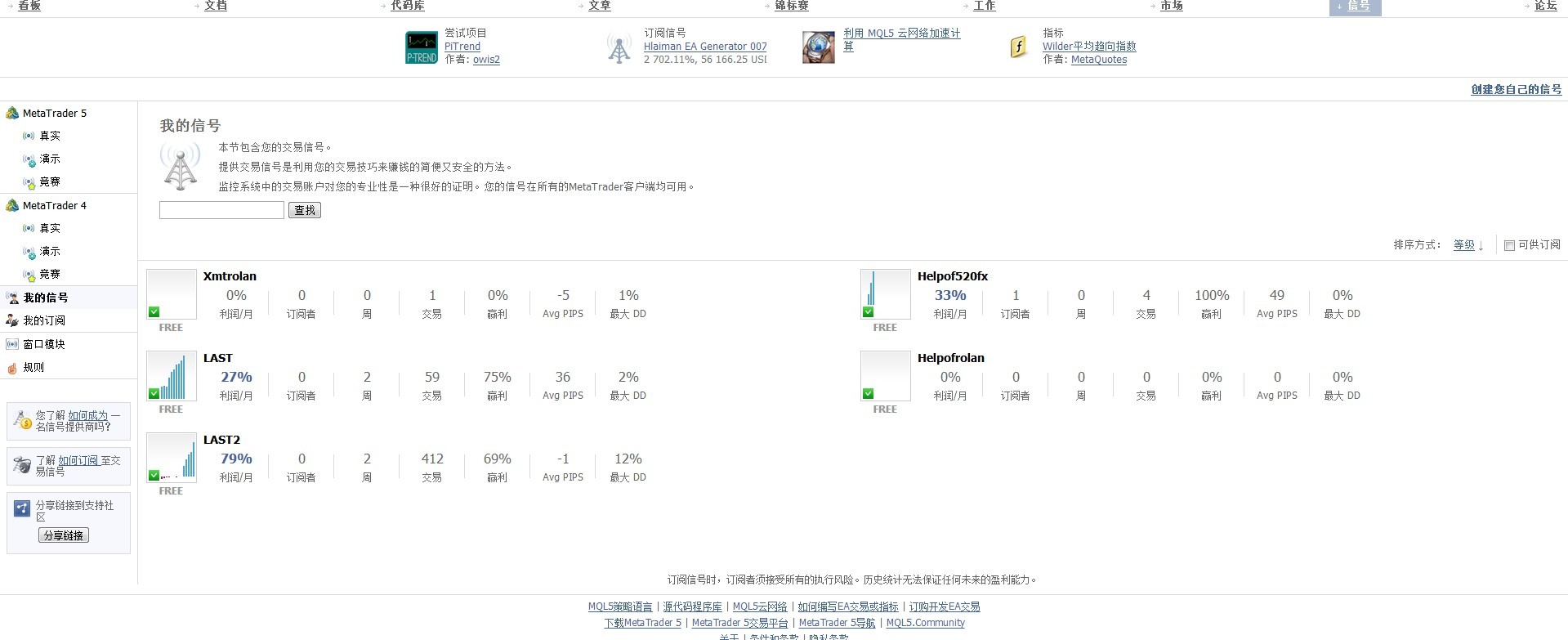Click the 我的信号 person icon in sidebar
This screenshot has width=1568, height=640.
click(12, 298)
